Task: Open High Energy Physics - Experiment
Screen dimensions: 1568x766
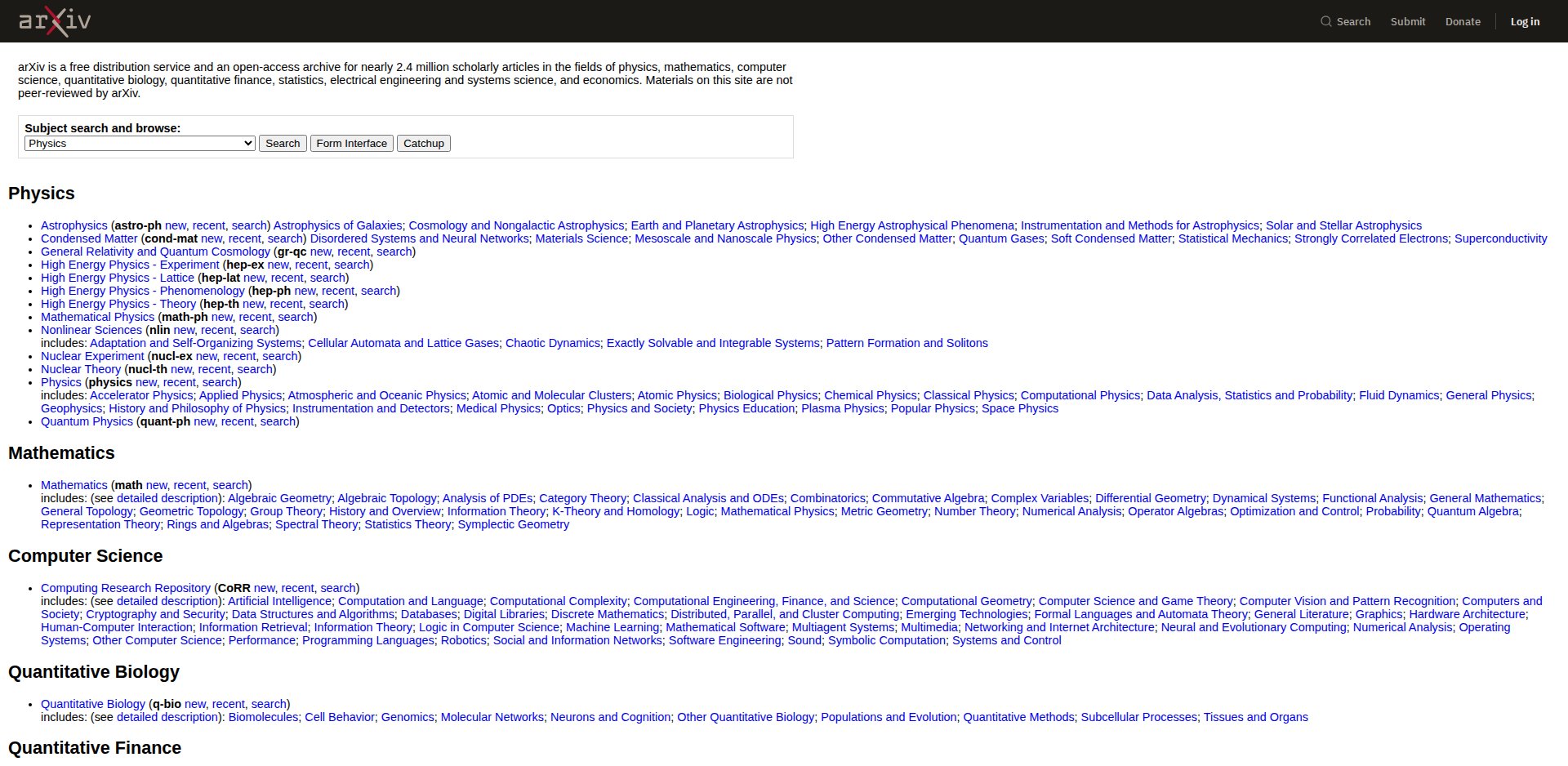Action: tap(131, 265)
